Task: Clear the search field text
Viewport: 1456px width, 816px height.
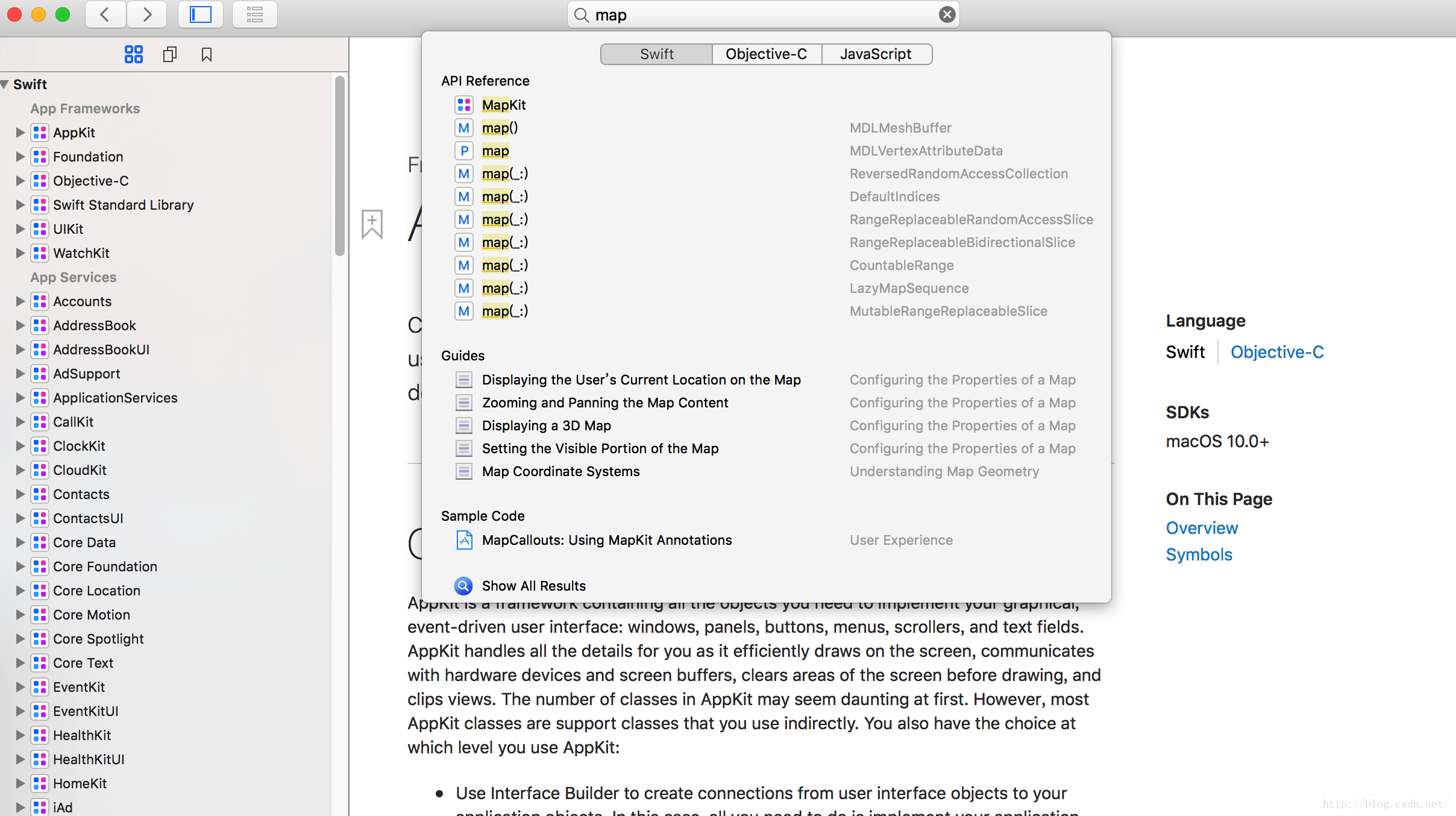Action: 947,14
